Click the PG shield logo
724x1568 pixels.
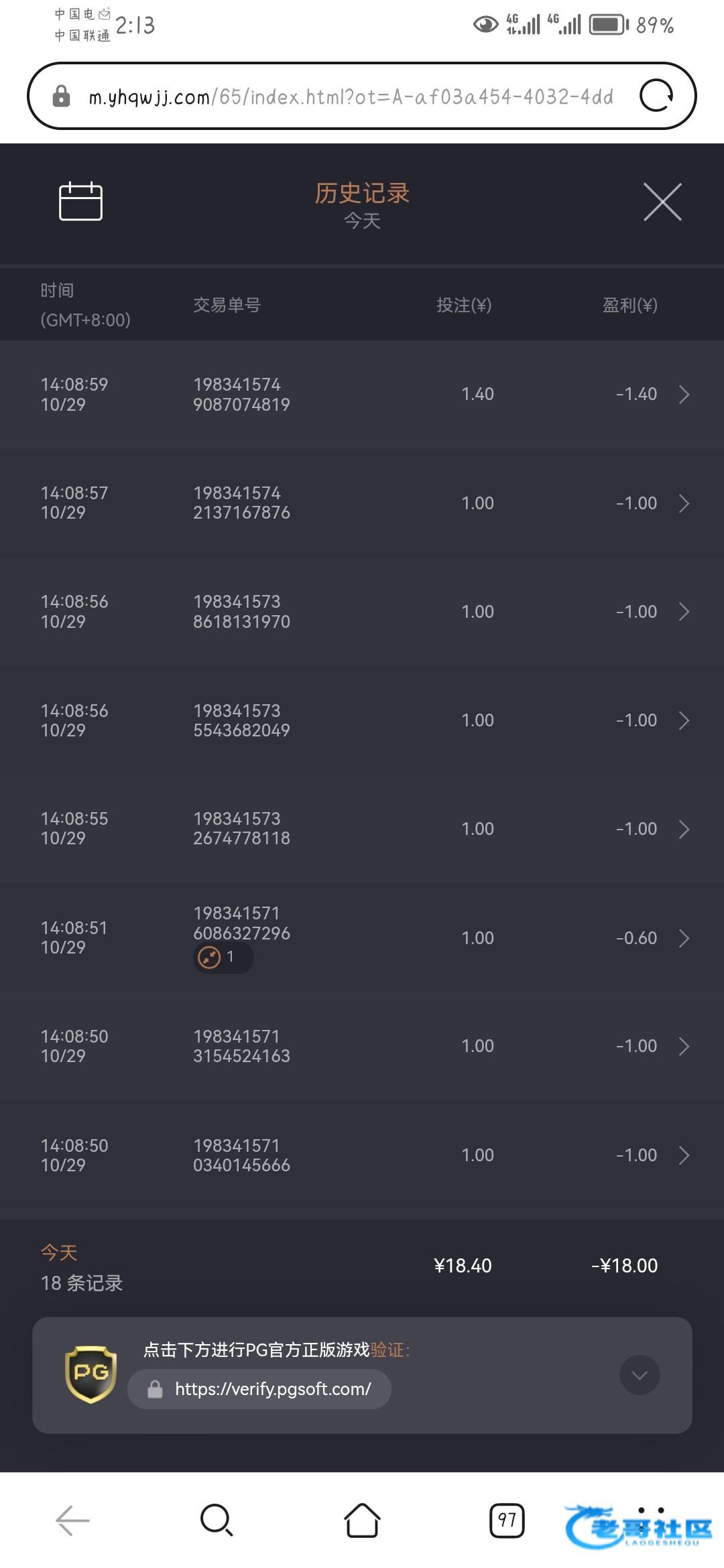click(x=91, y=1374)
